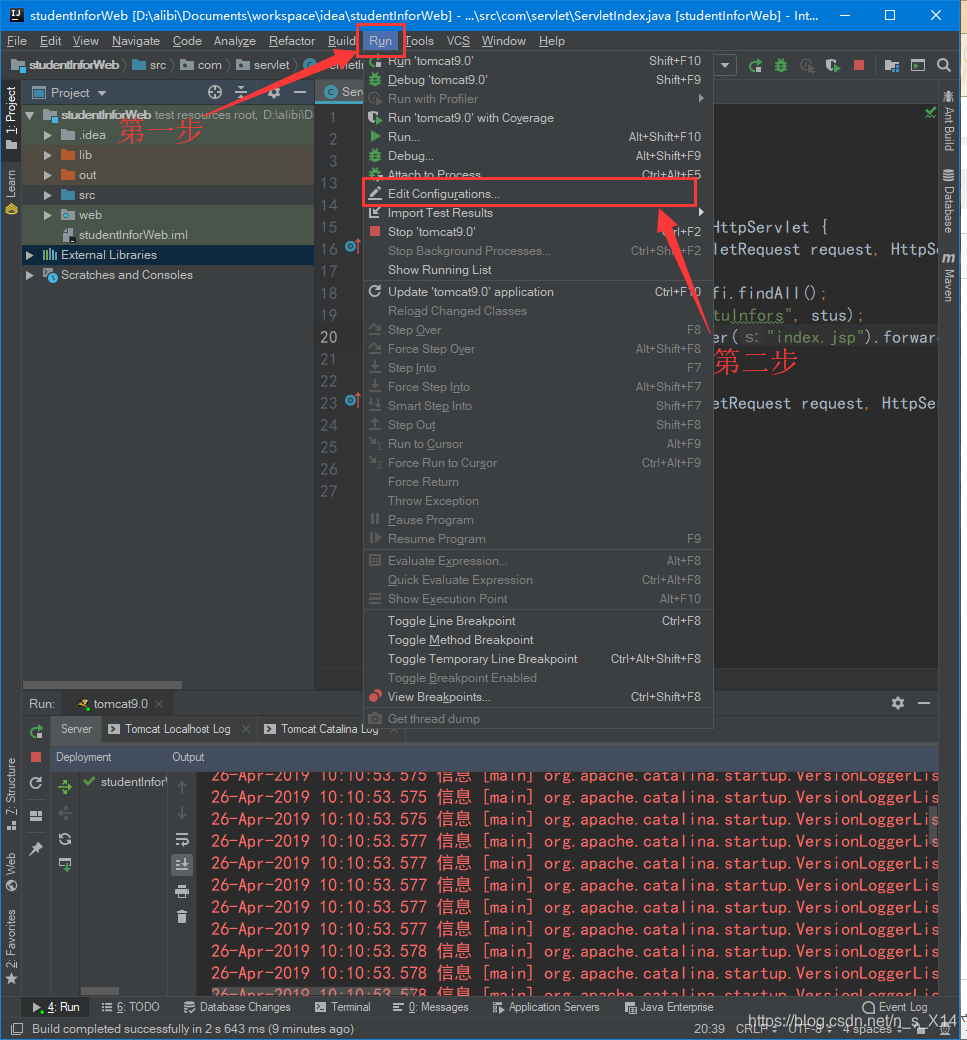Click rerun tomcat icon in Run panel
Screen dimensions: 967x1040
coord(36,732)
